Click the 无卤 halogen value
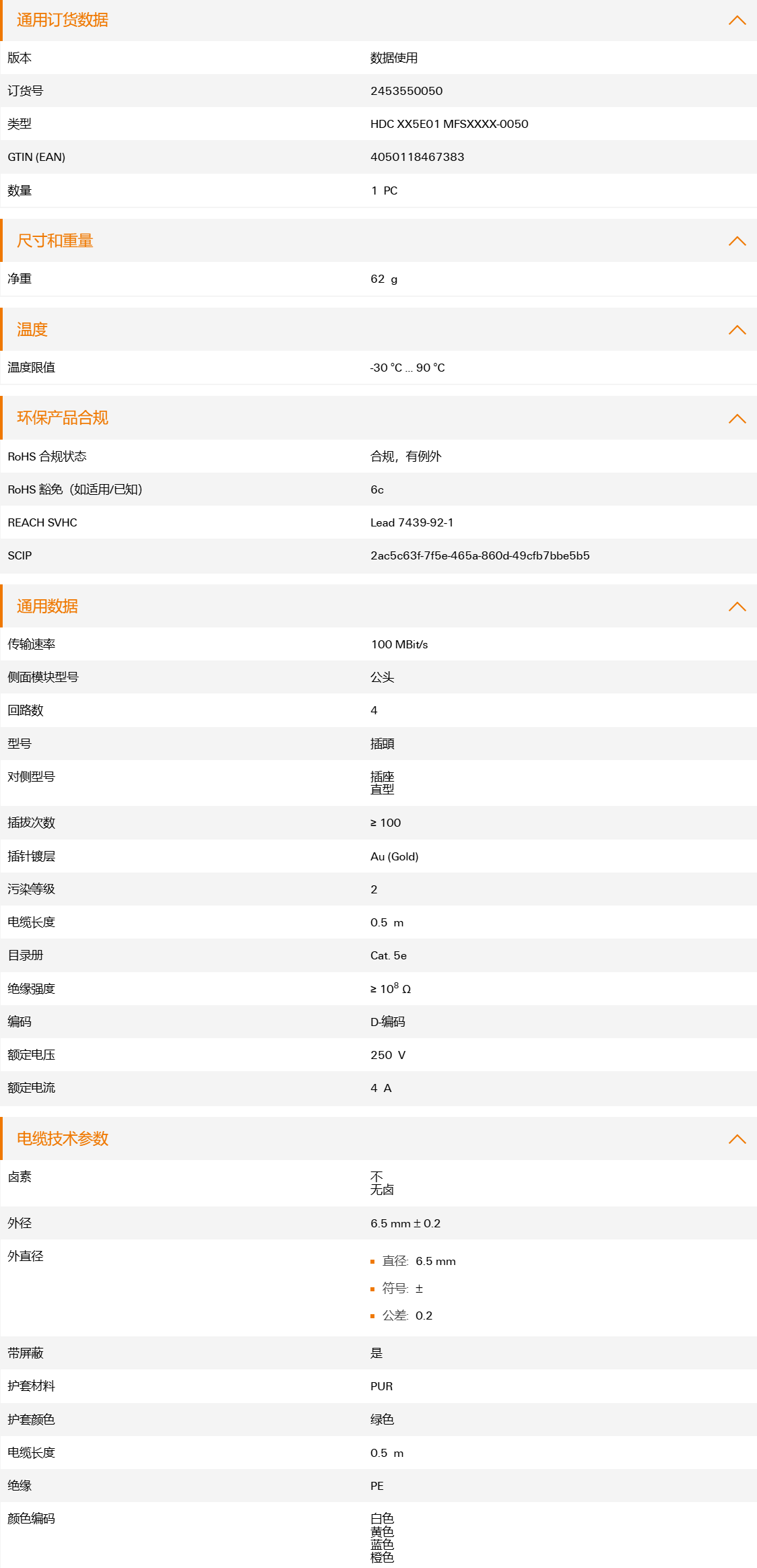This screenshot has width=757, height=1568. (x=383, y=1190)
